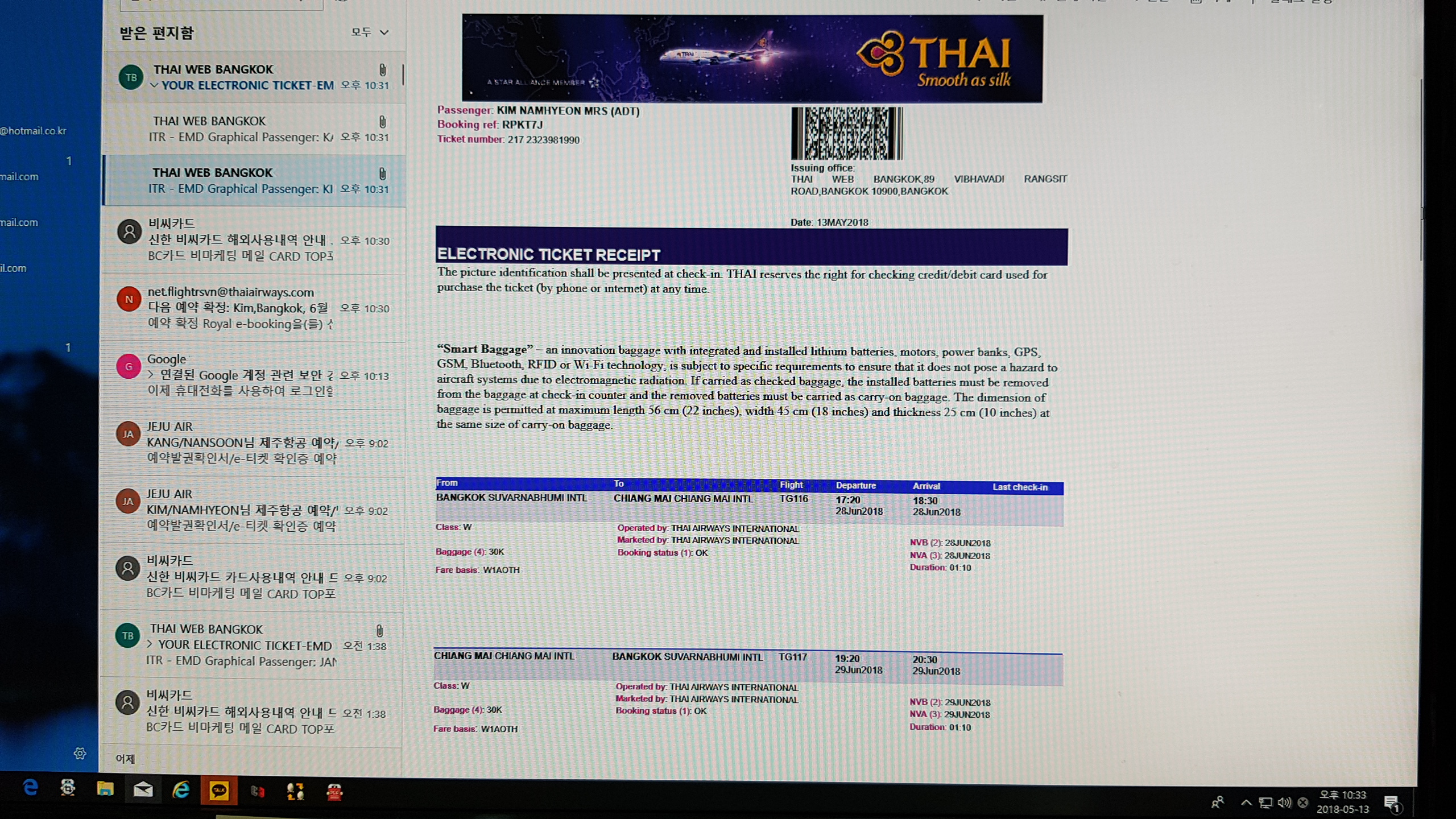Click the JA avatar on KIM/NAMHYEON email

128,501
